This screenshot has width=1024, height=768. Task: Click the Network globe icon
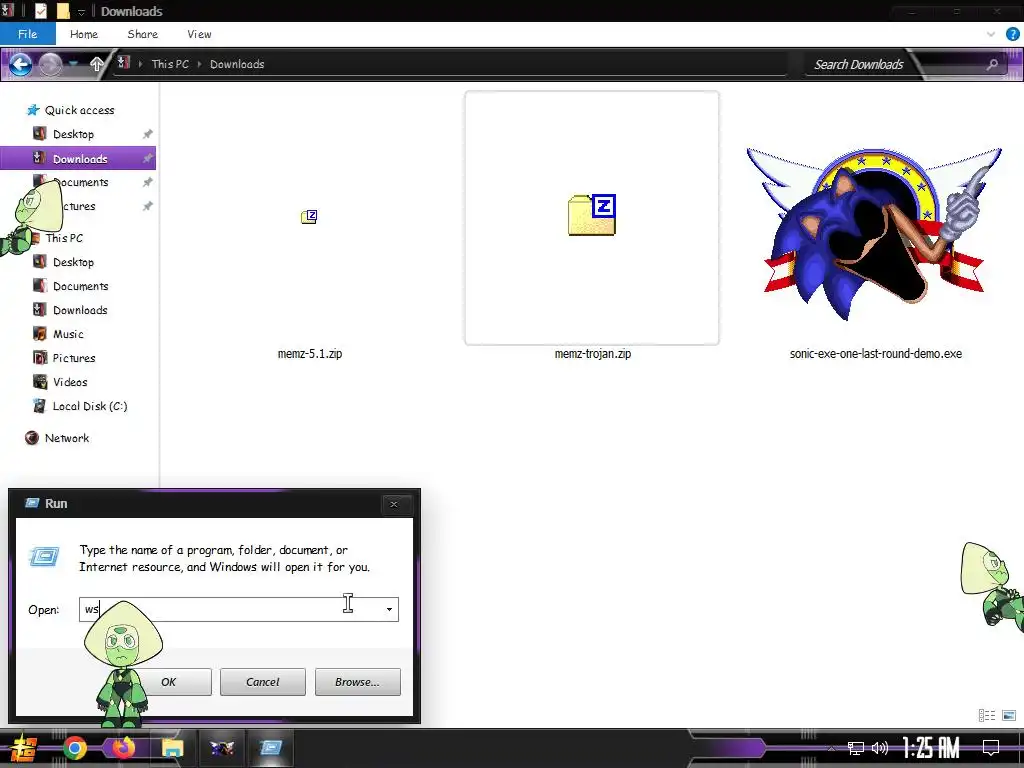coord(31,438)
